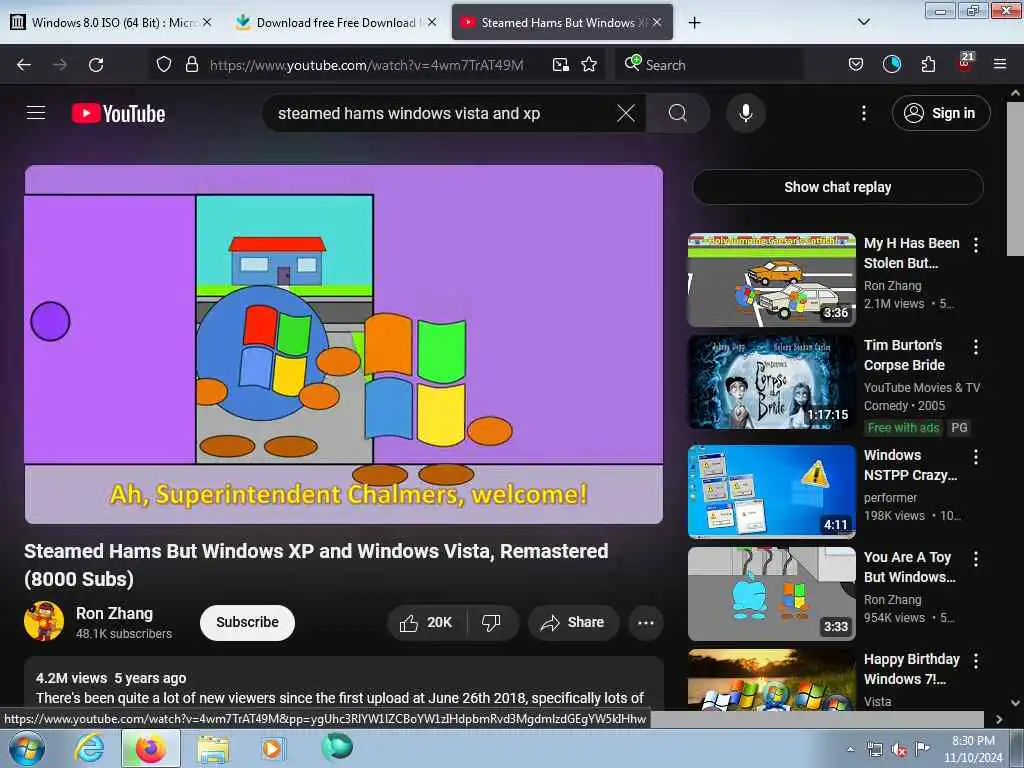Open You Are A Toy But Windows thumbnail
1024x768 pixels.
coord(771,594)
